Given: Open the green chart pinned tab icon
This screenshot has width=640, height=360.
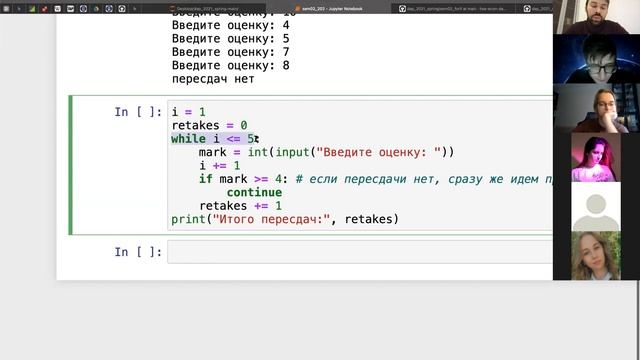Looking at the screenshot, I should click(32, 8).
